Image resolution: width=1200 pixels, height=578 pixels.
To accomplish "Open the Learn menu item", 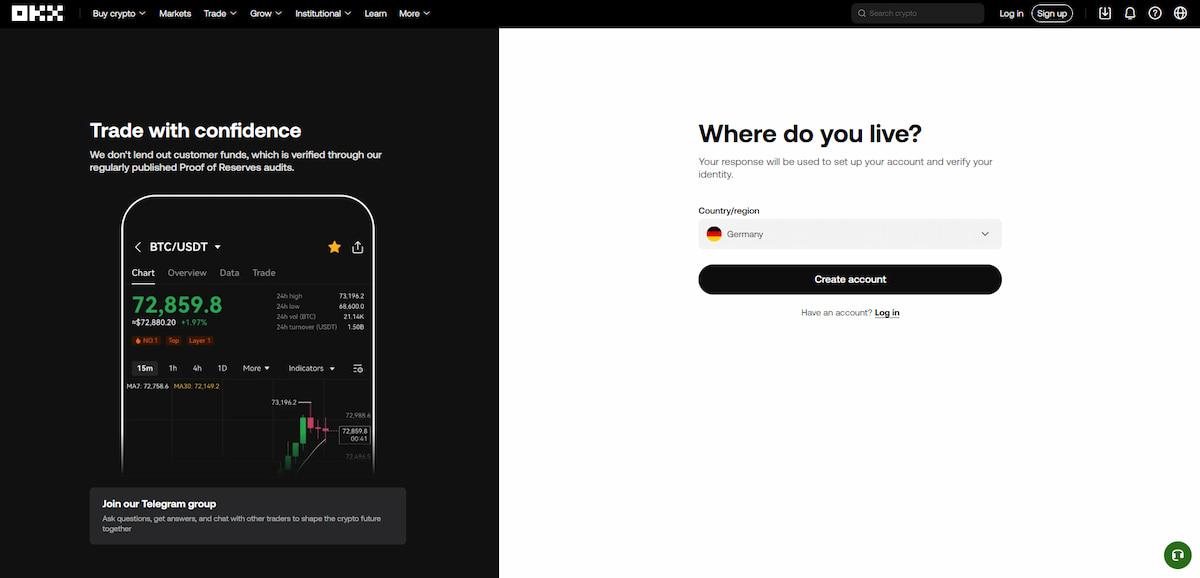I will (375, 13).
